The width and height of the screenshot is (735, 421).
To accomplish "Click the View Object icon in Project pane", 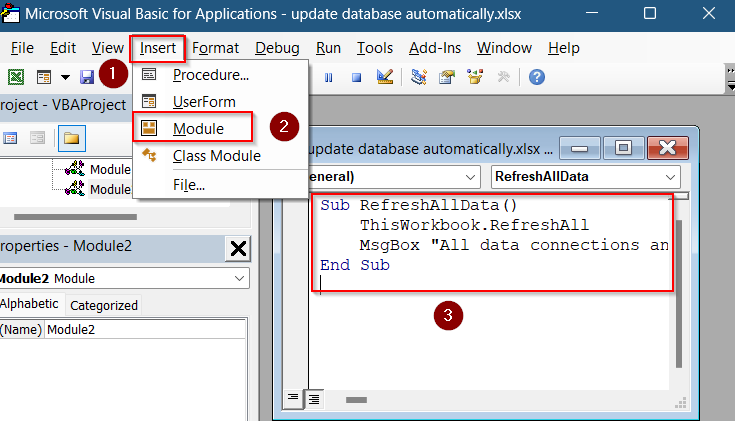I will (38, 138).
